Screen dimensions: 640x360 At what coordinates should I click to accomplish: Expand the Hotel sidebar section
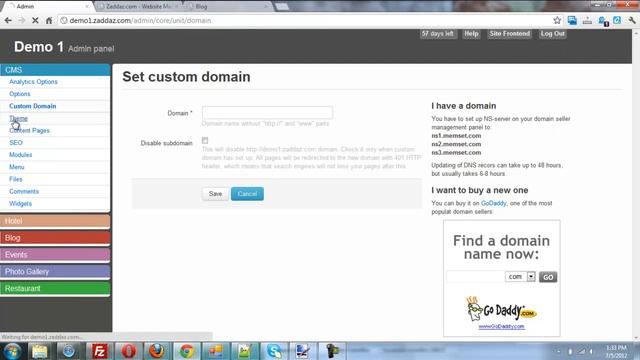55,221
